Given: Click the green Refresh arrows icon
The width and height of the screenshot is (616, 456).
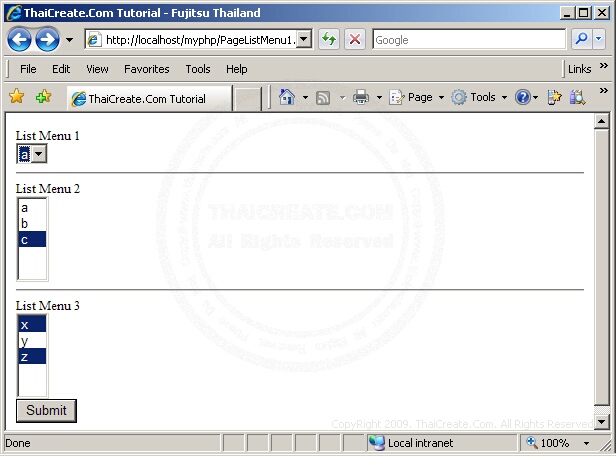Looking at the screenshot, I should pos(328,40).
